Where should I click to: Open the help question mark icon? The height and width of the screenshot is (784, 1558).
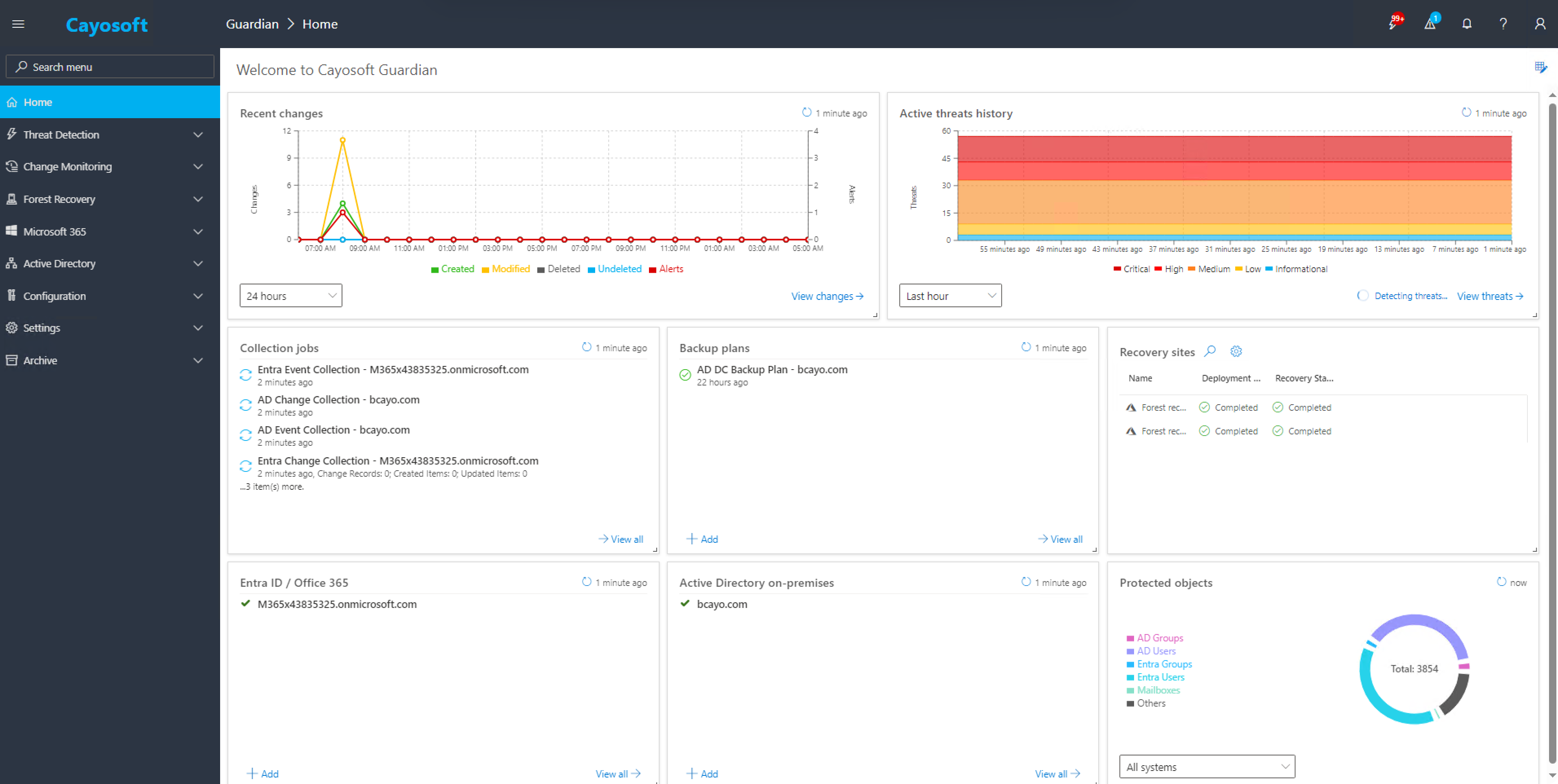click(x=1503, y=24)
